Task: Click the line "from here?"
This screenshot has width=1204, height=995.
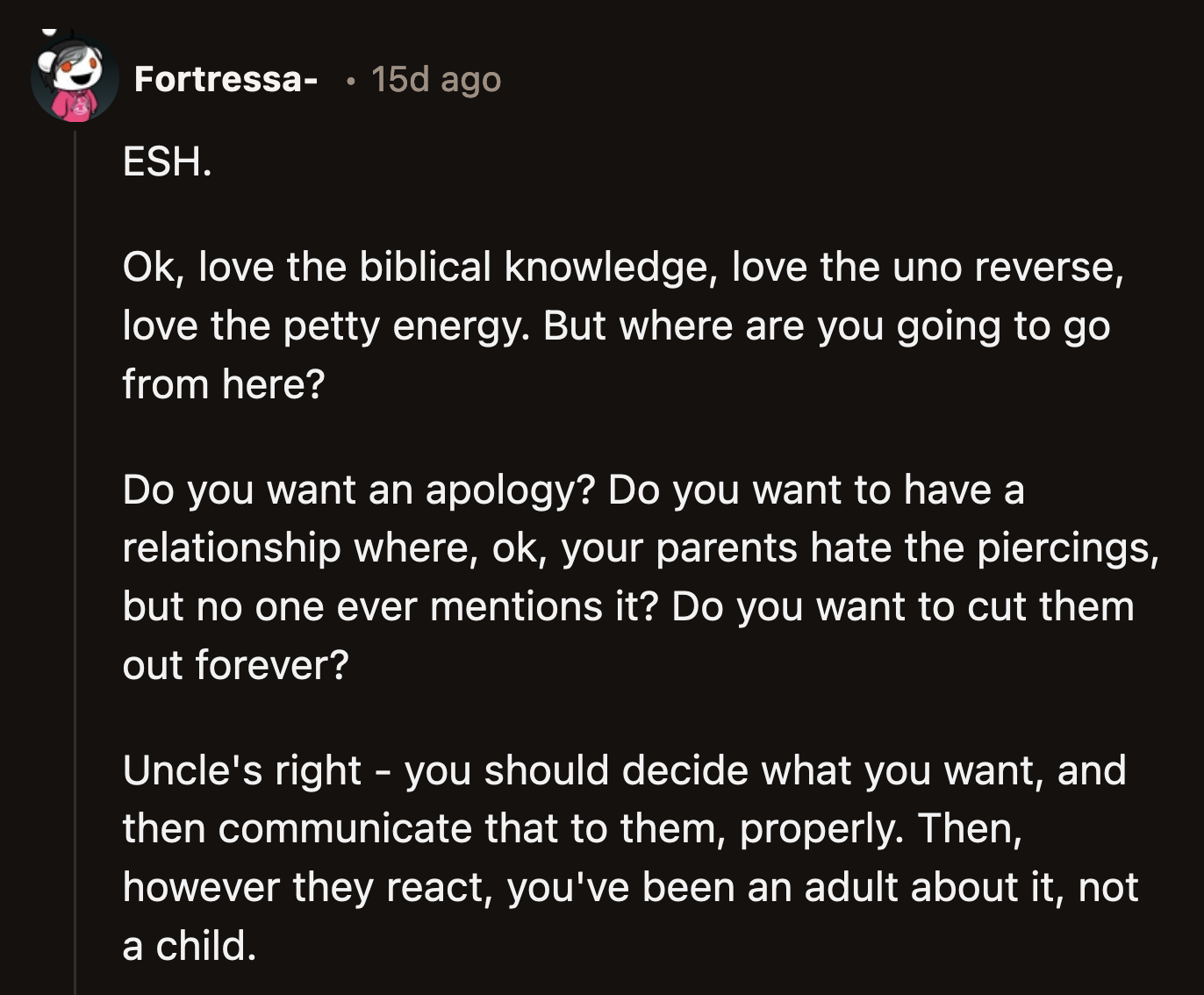Action: tap(224, 384)
